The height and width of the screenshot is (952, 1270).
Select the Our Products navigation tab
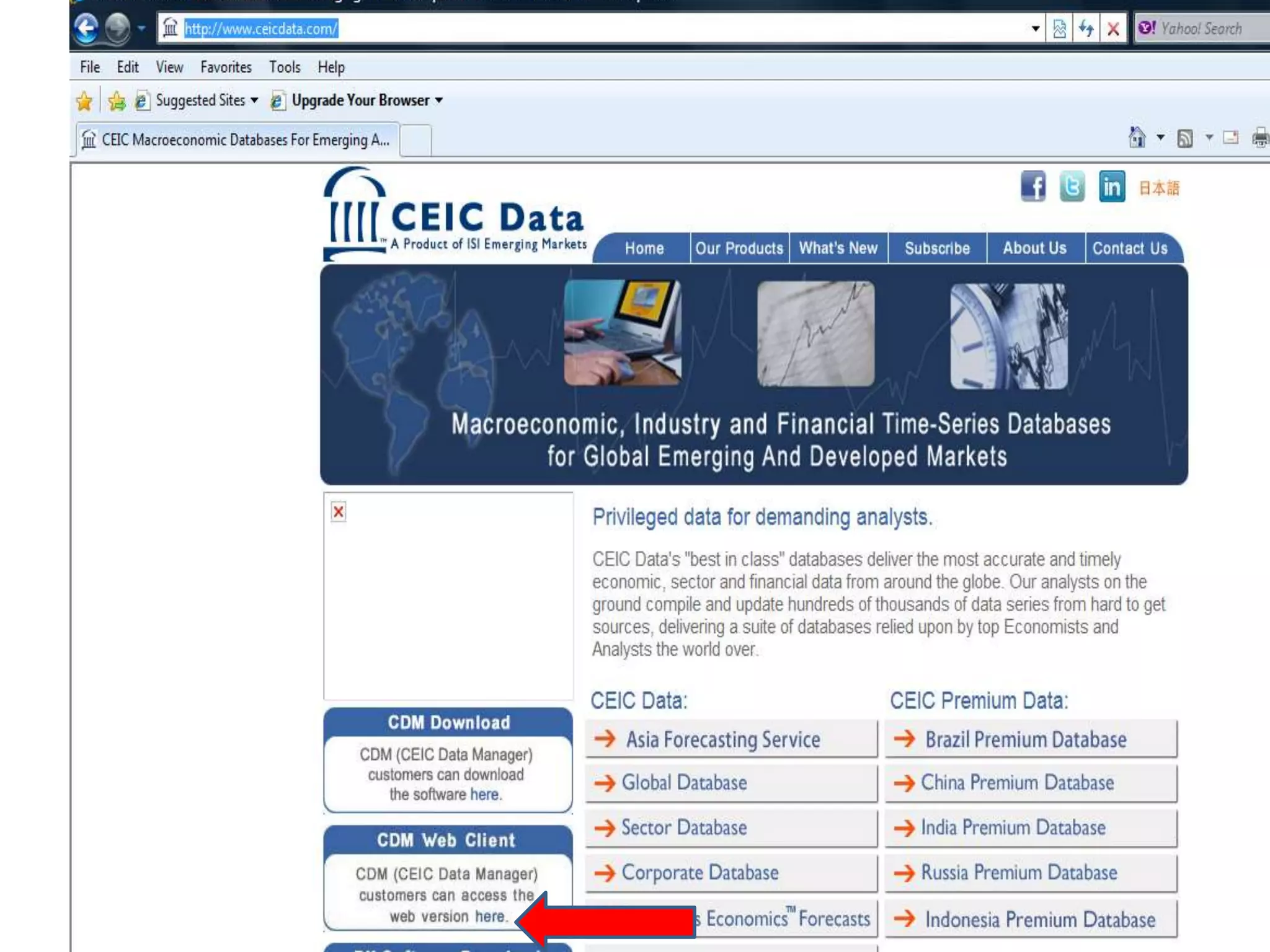point(739,249)
